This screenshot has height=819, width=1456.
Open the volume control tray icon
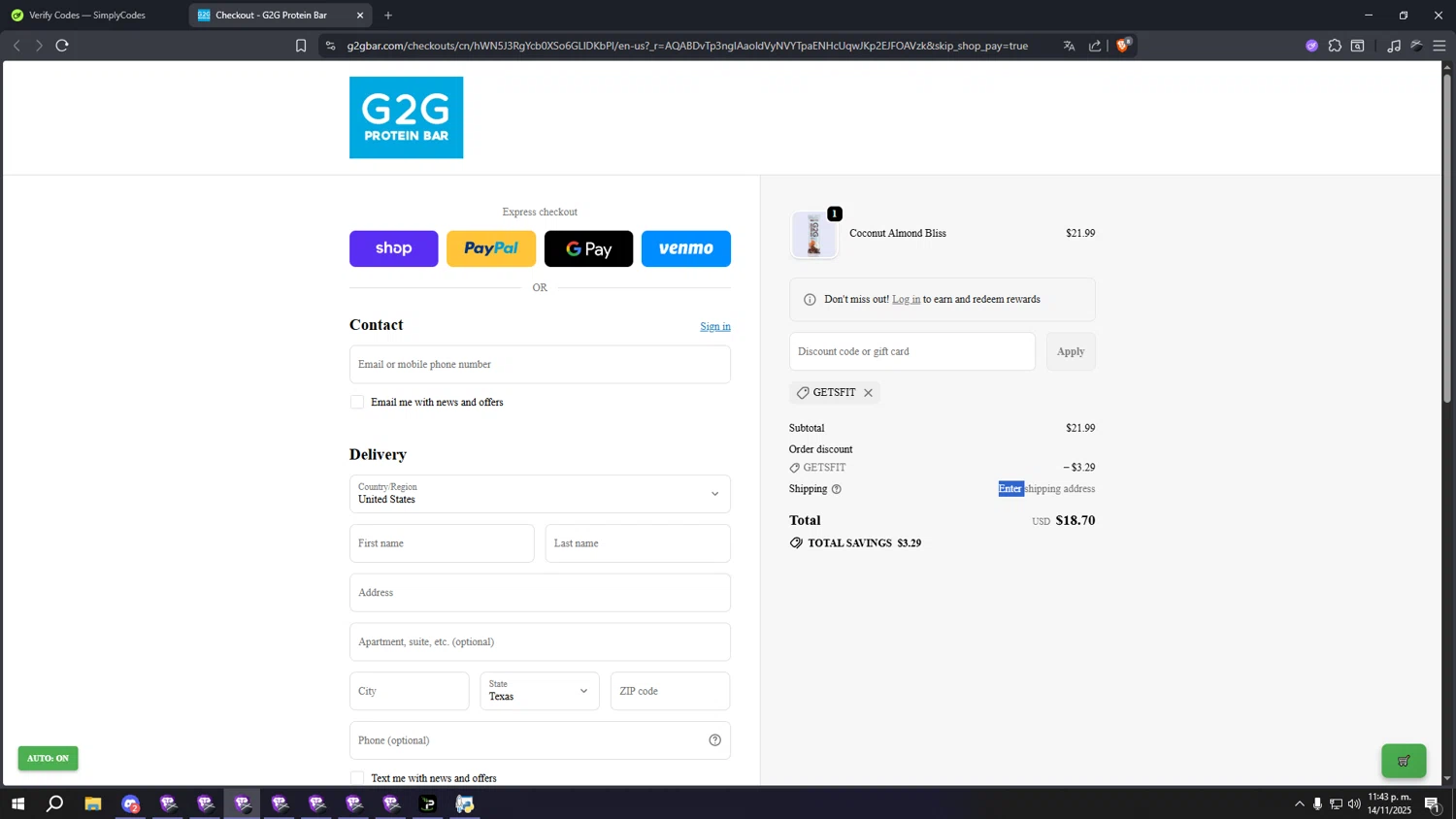(1354, 803)
